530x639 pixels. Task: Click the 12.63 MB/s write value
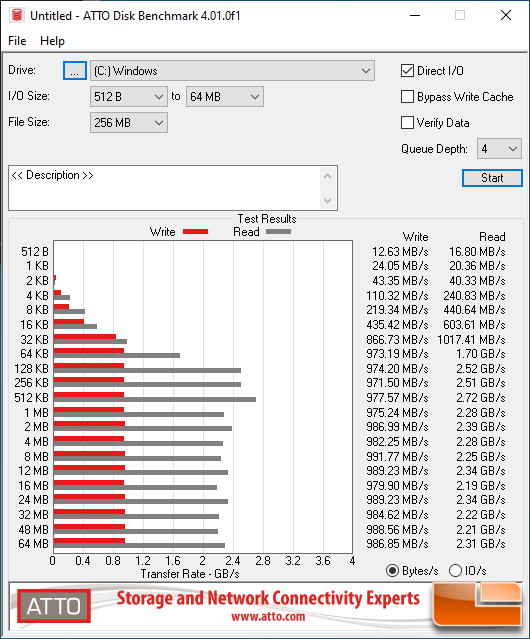[x=400, y=252]
